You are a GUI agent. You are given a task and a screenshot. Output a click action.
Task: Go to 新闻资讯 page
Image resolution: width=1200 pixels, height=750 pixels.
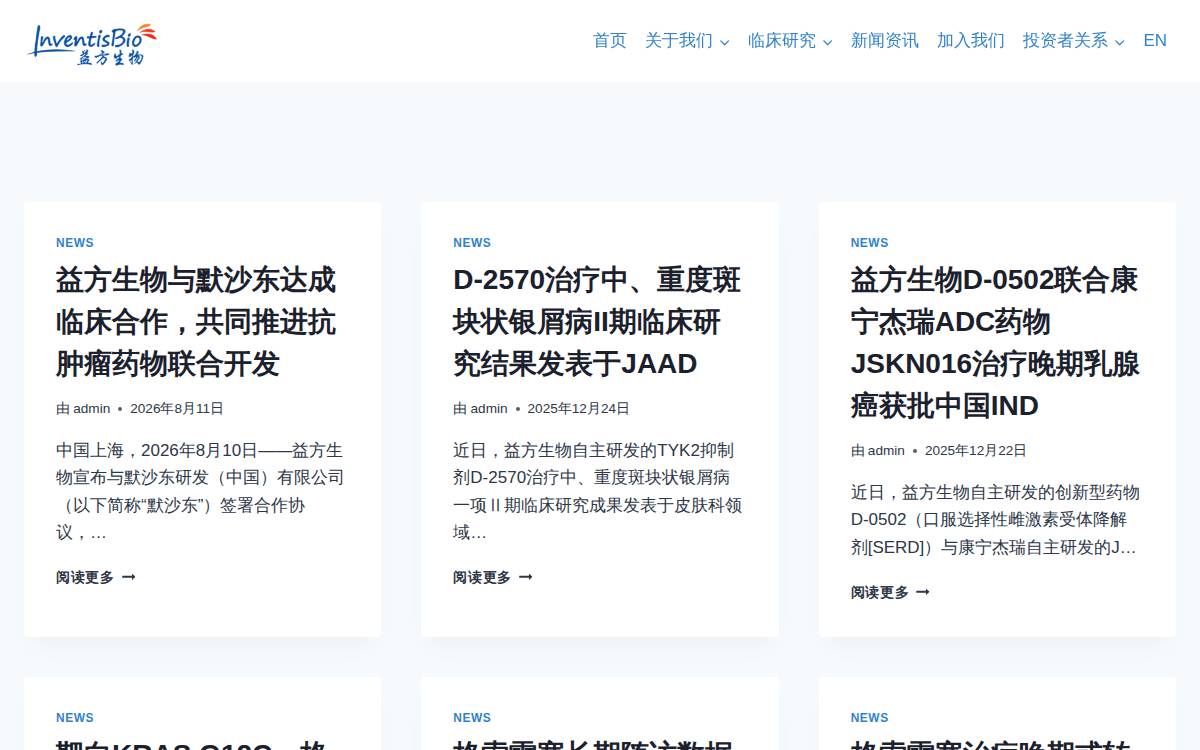click(x=885, y=41)
